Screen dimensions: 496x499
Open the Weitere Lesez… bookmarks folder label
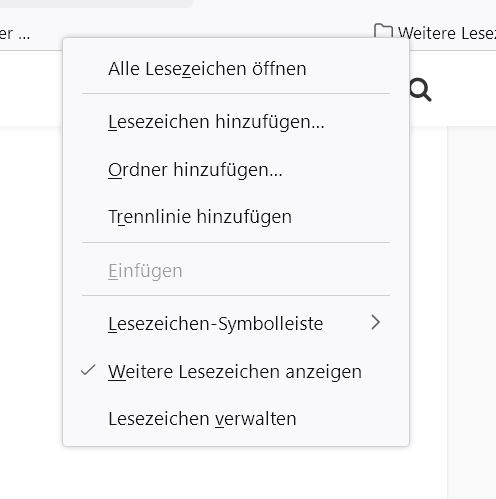click(x=447, y=33)
